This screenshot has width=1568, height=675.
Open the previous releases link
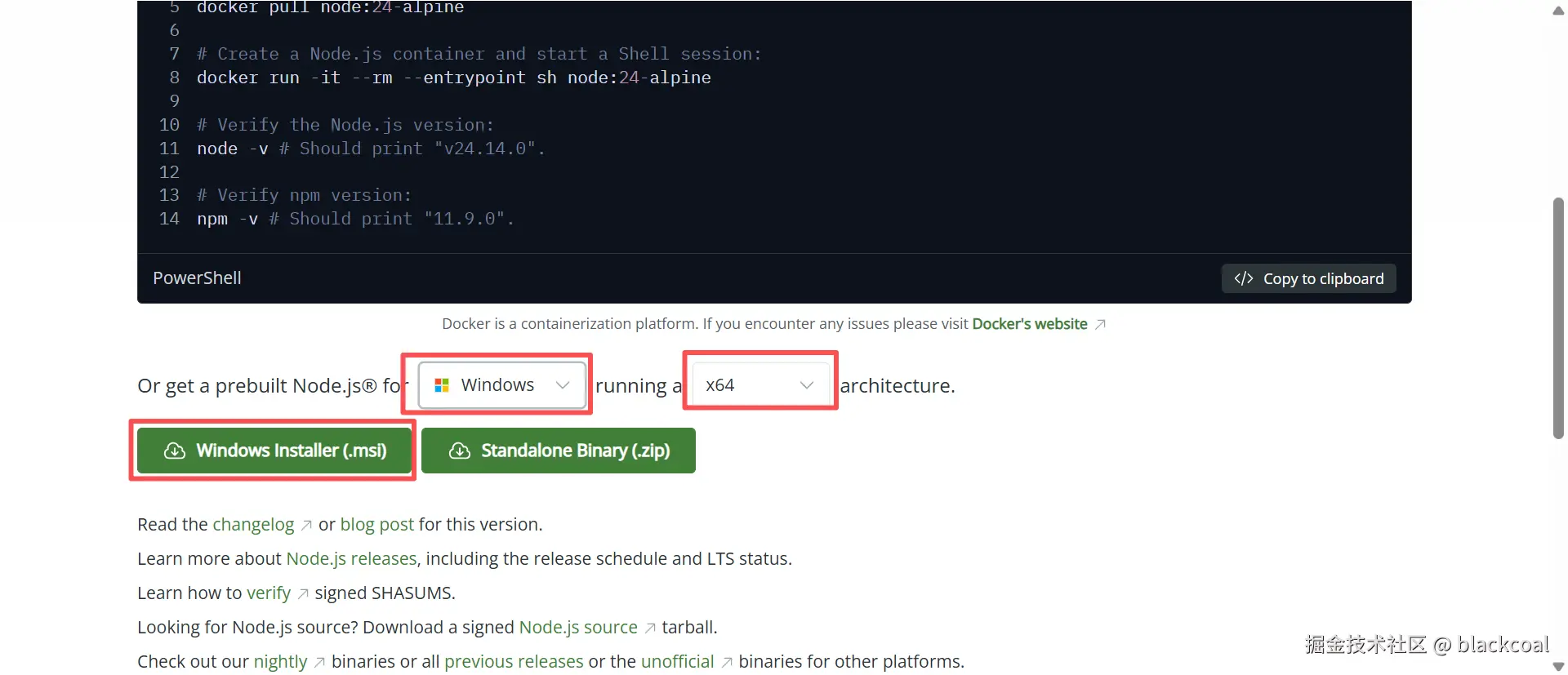pos(514,662)
